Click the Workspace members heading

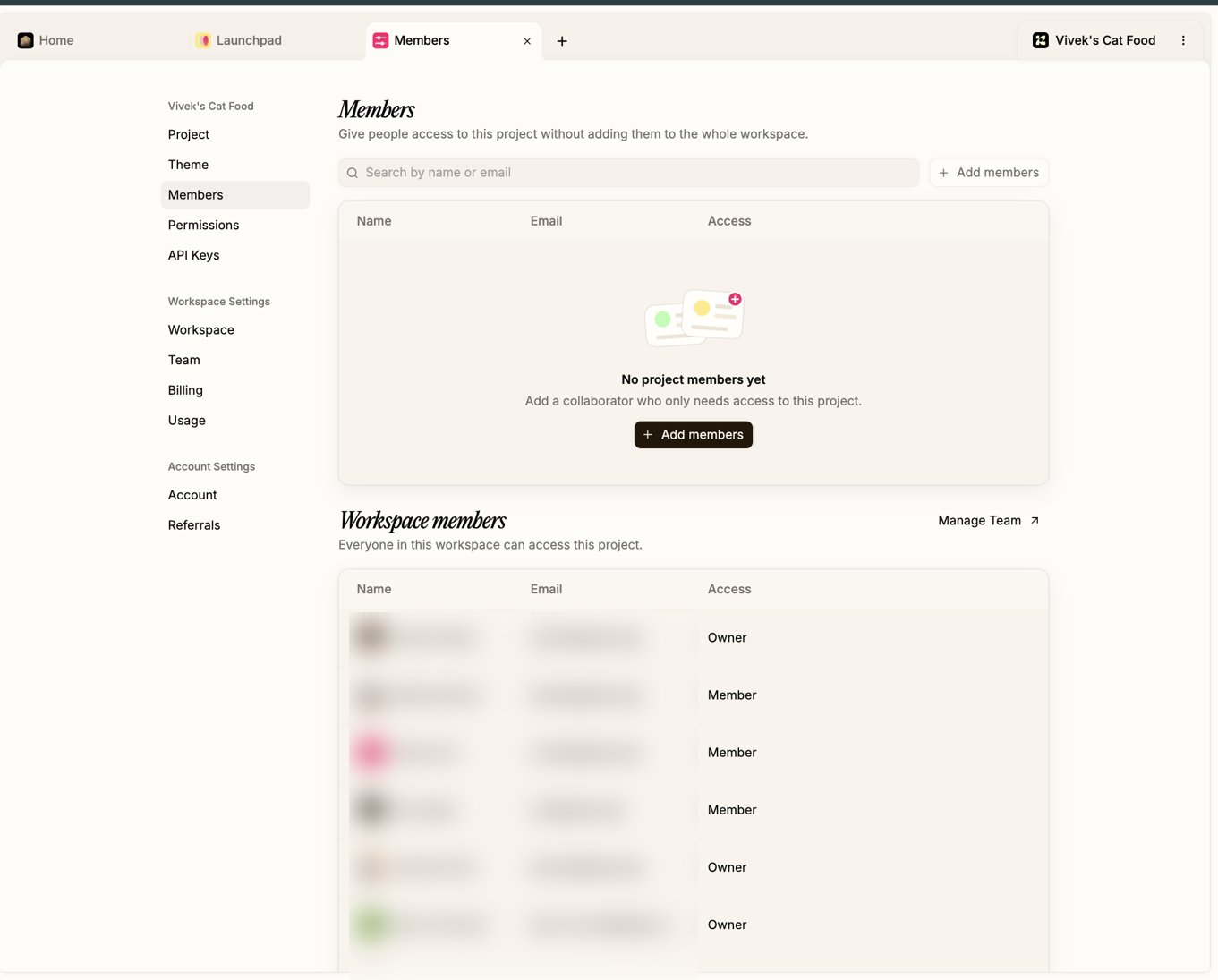click(x=423, y=521)
